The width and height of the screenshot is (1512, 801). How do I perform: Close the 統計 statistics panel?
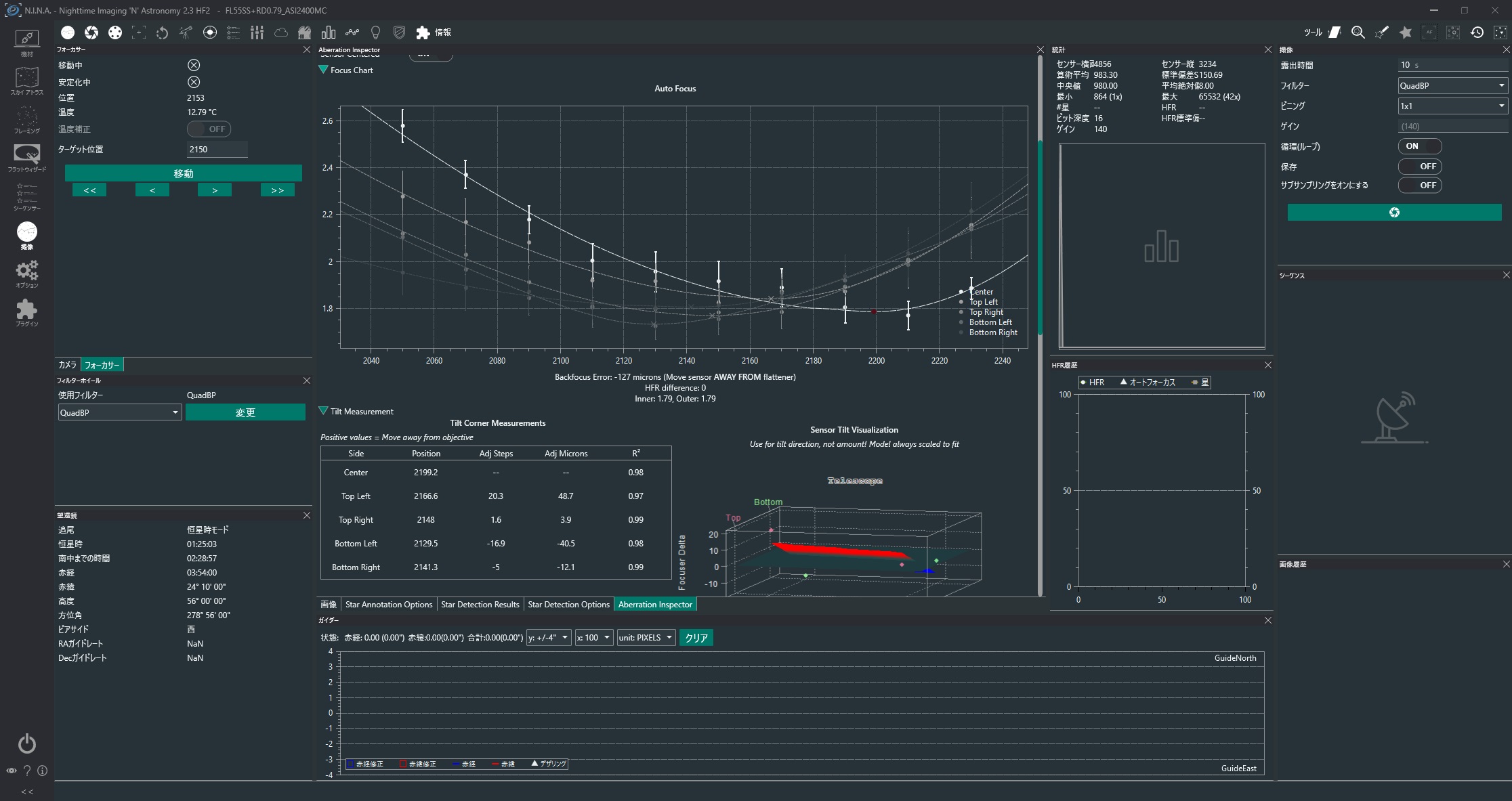(1268, 49)
